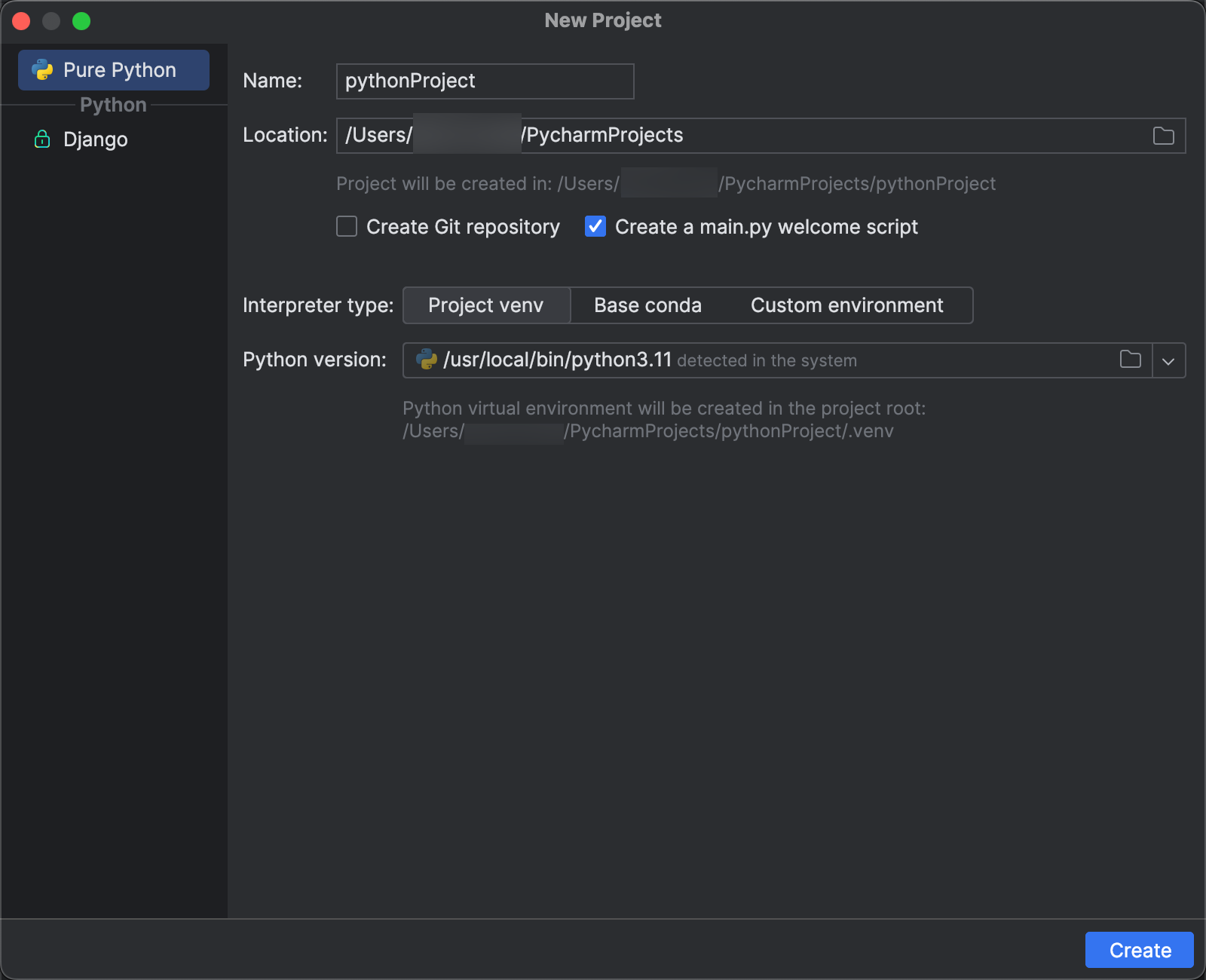This screenshot has width=1206, height=980.
Task: Switch to Base conda interpreter type
Action: pos(647,305)
